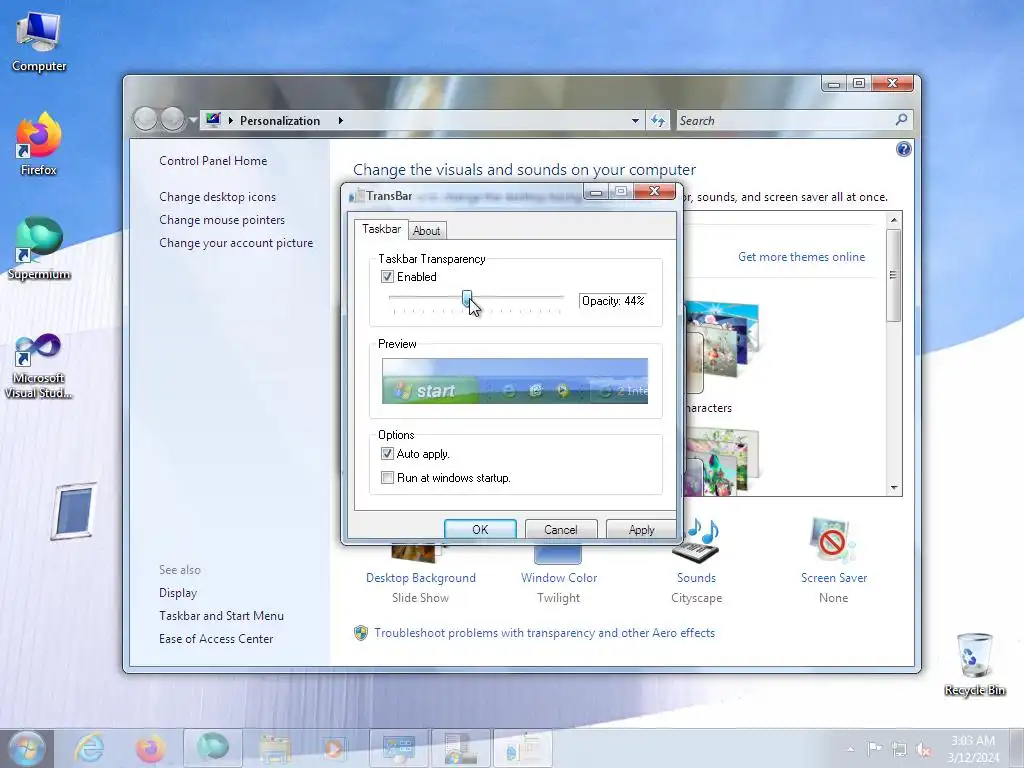The height and width of the screenshot is (768, 1024).
Task: Launch Firefox from the desktop shortcut
Action: [39, 144]
